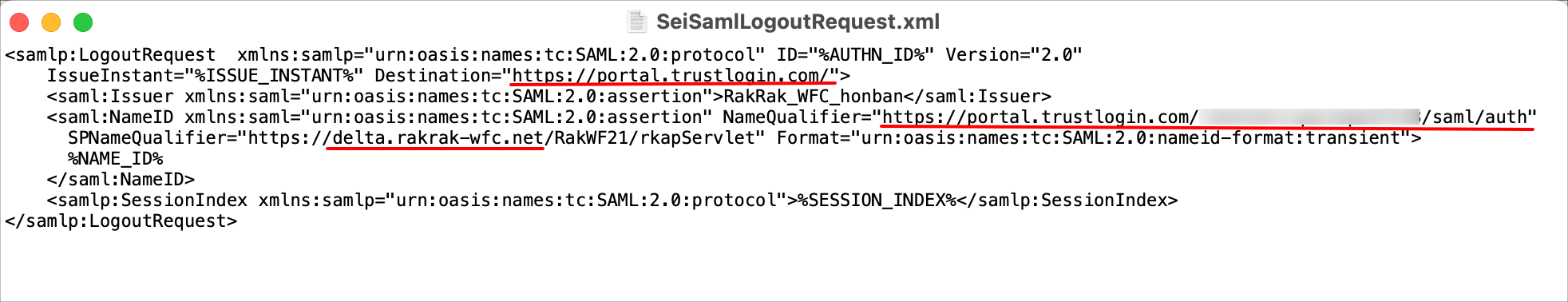Click the closing </saml:NameID> tag

[121, 179]
